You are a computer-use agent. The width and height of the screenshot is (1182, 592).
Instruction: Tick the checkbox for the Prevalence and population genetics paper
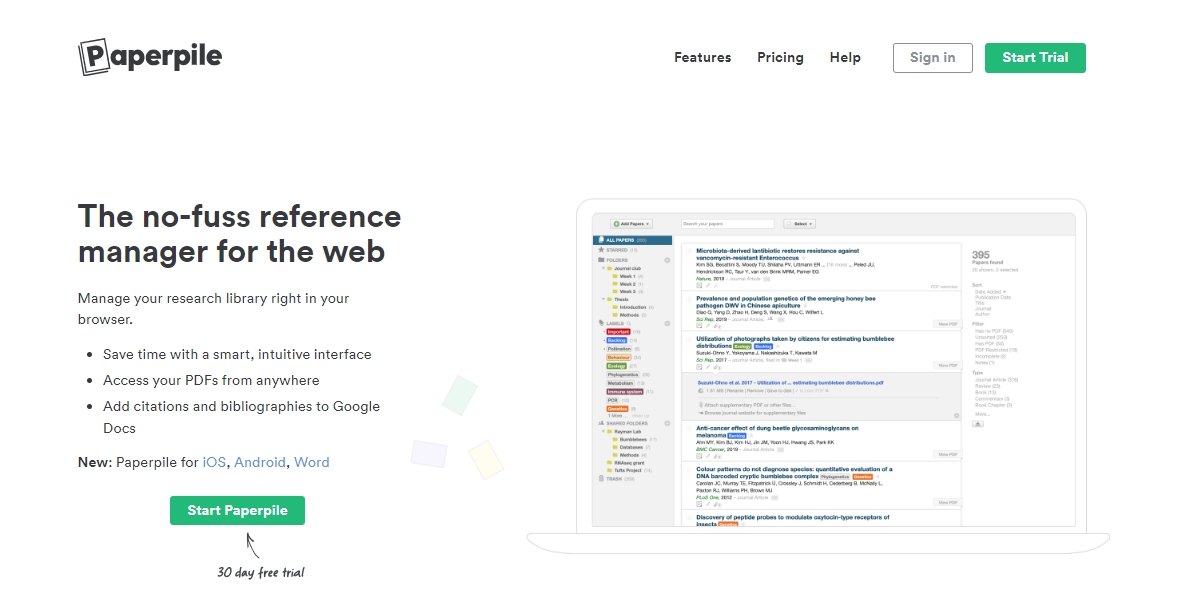point(689,299)
